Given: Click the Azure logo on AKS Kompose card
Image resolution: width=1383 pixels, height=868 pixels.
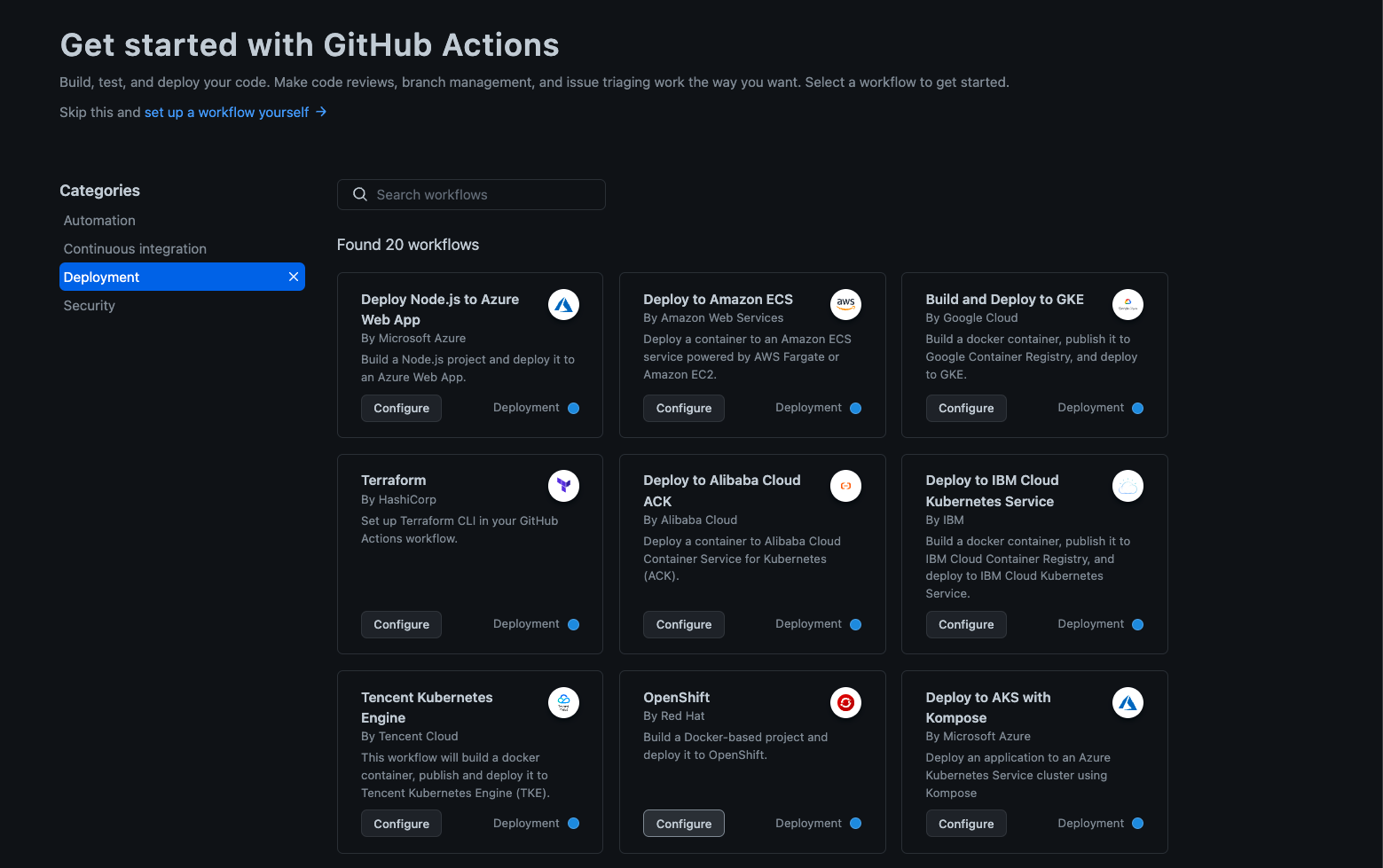Looking at the screenshot, I should (1128, 703).
